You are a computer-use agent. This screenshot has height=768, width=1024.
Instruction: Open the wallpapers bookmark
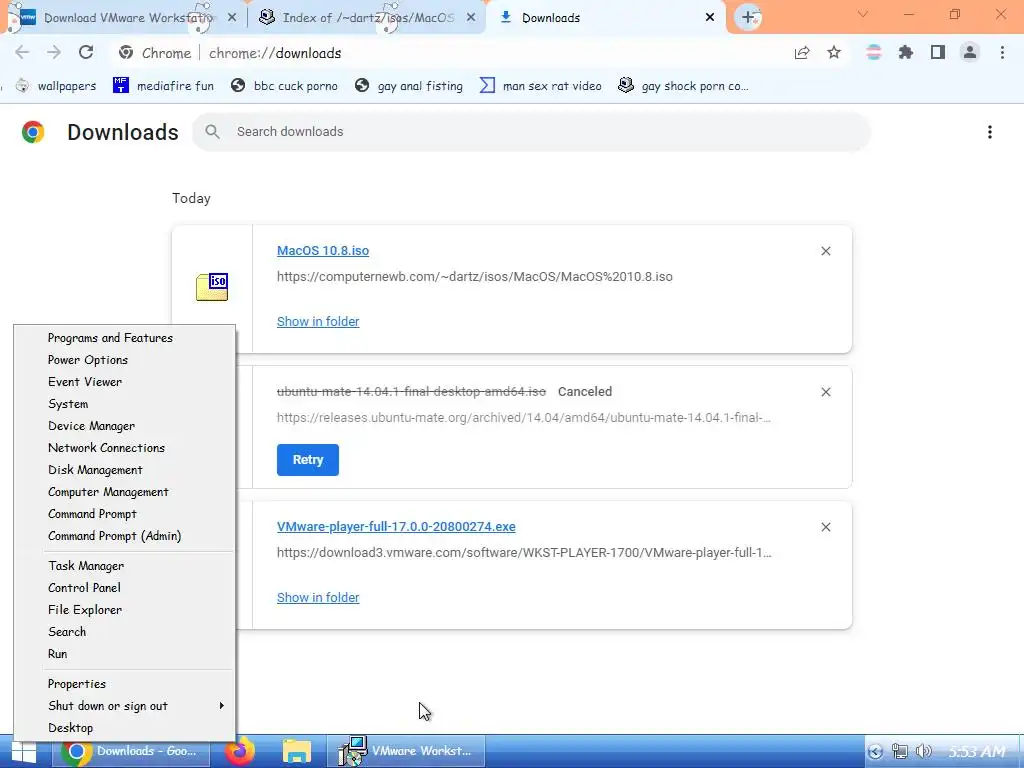click(x=56, y=86)
